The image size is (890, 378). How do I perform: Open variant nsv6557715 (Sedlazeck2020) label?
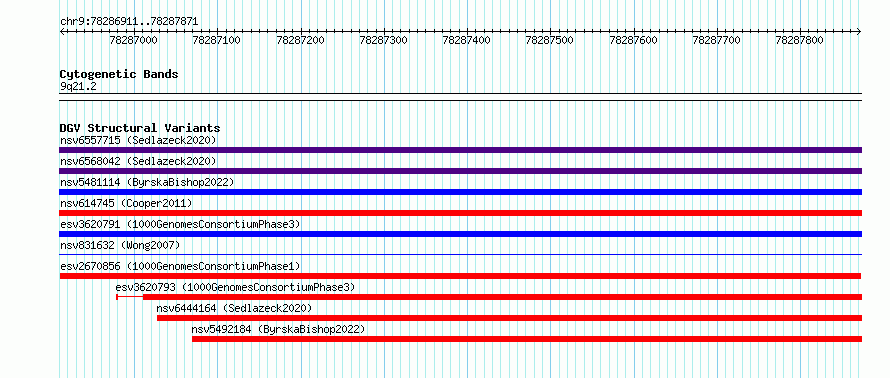click(x=138, y=140)
